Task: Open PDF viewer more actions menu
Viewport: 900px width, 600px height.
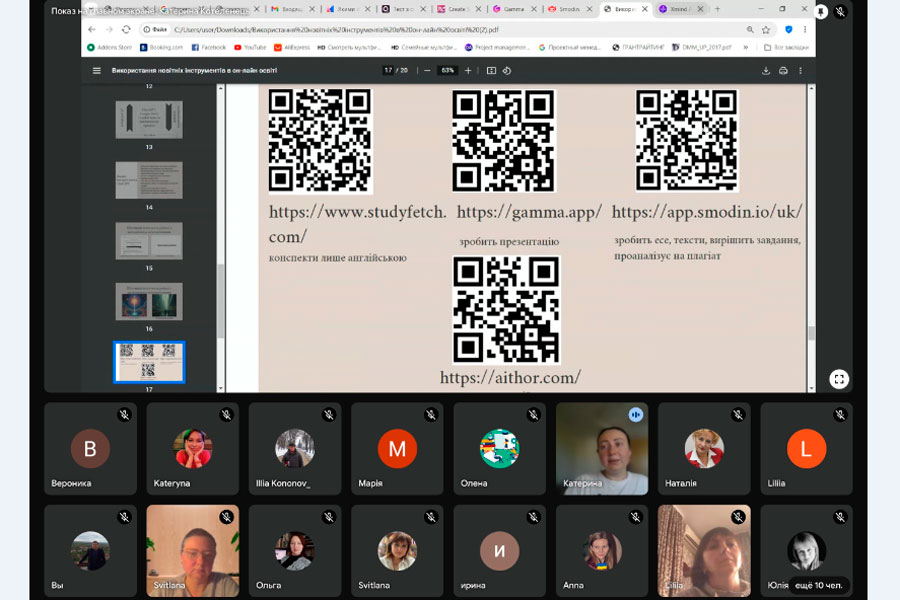Action: [x=801, y=71]
